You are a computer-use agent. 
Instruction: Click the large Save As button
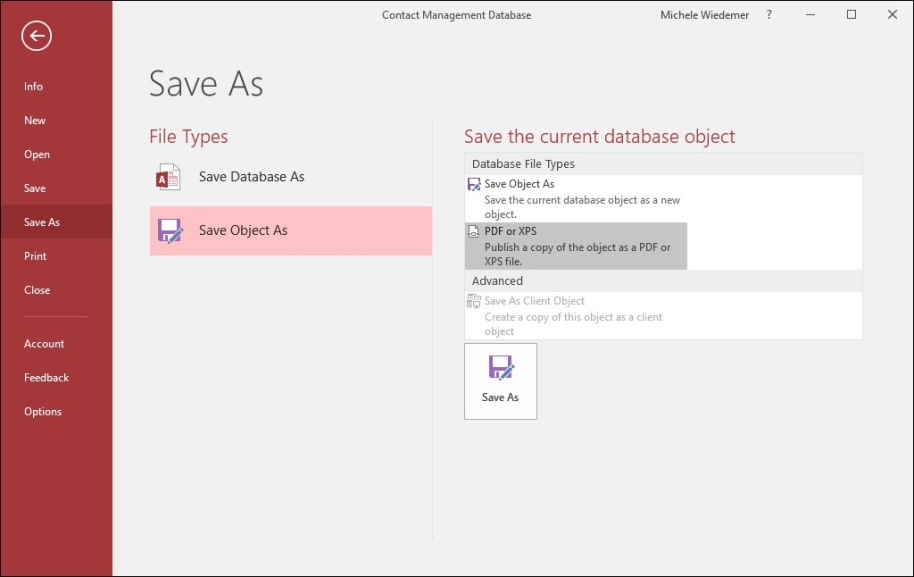(x=500, y=381)
